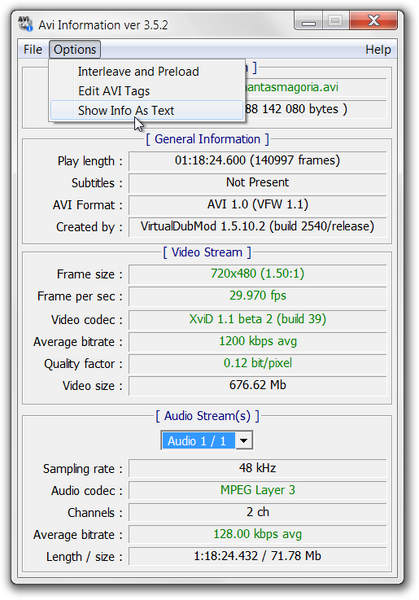Click the Sampling rate label
The image size is (419, 600).
(83, 469)
